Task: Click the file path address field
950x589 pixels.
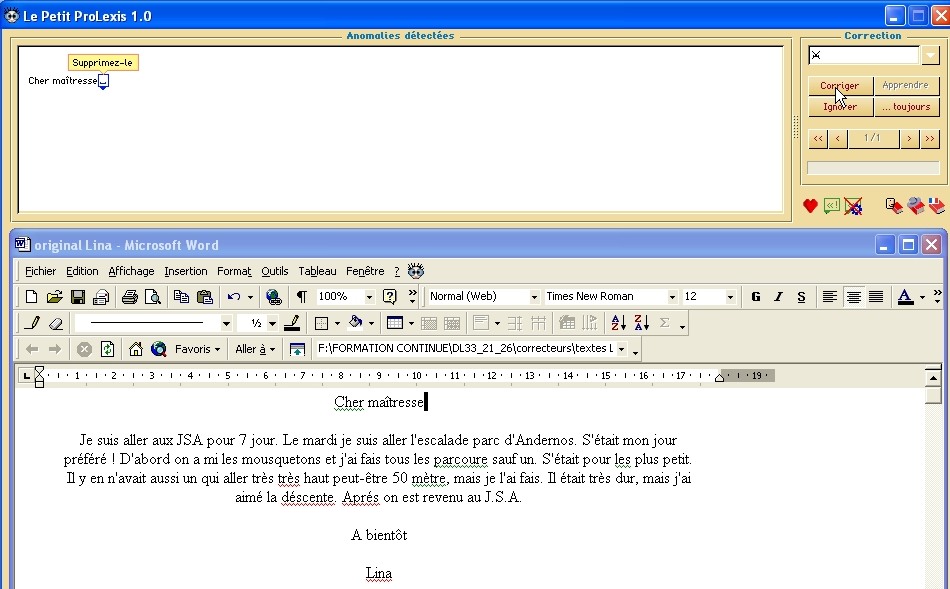Action: (x=467, y=348)
